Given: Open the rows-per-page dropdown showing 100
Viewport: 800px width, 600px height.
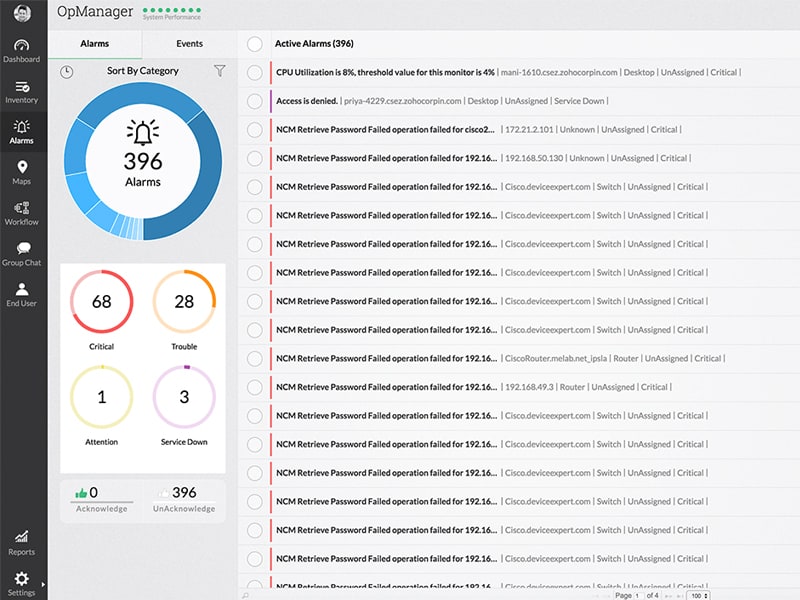Looking at the screenshot, I should pos(698,595).
